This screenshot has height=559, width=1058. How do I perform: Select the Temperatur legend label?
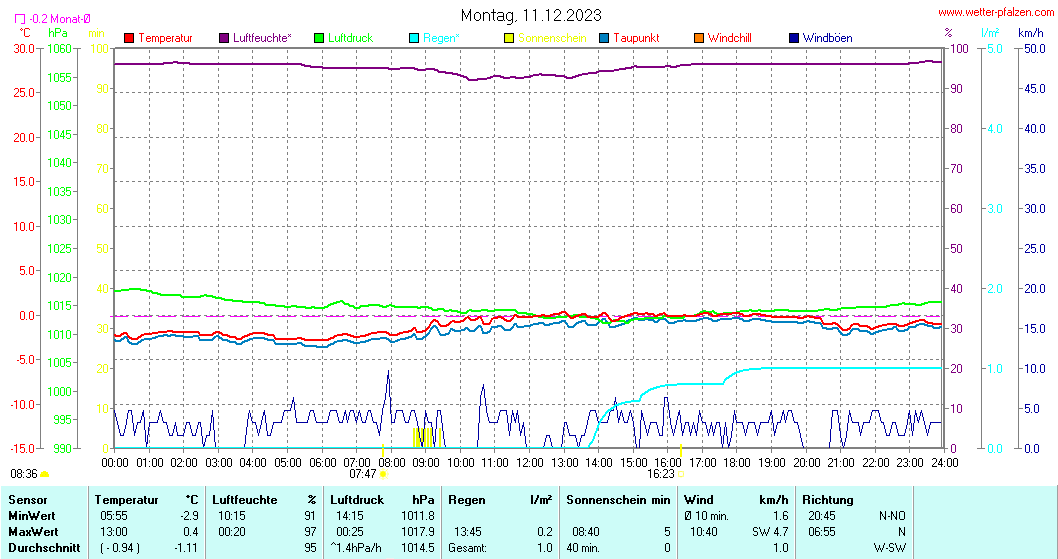point(165,38)
